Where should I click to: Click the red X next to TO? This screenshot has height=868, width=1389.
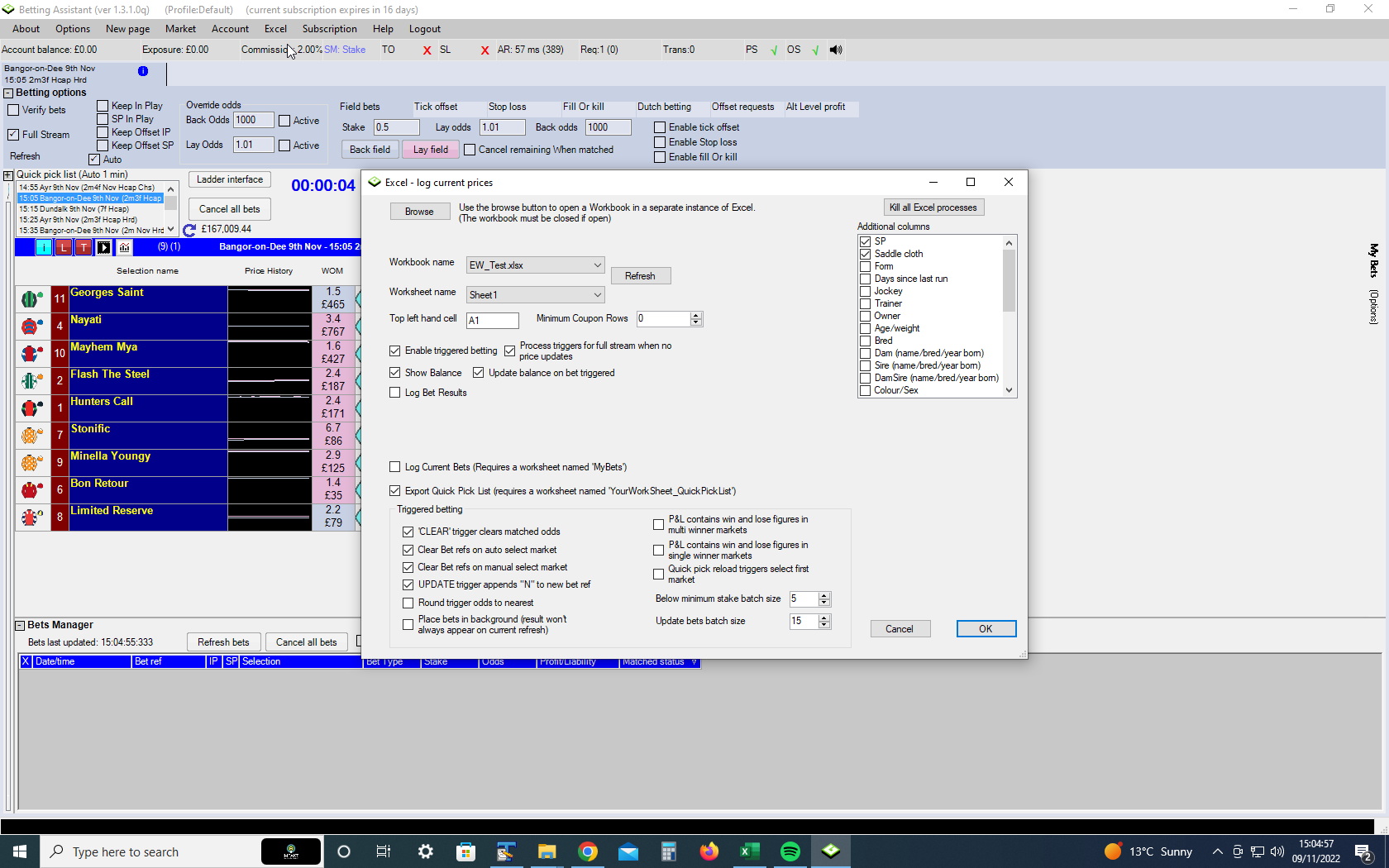pyautogui.click(x=427, y=50)
